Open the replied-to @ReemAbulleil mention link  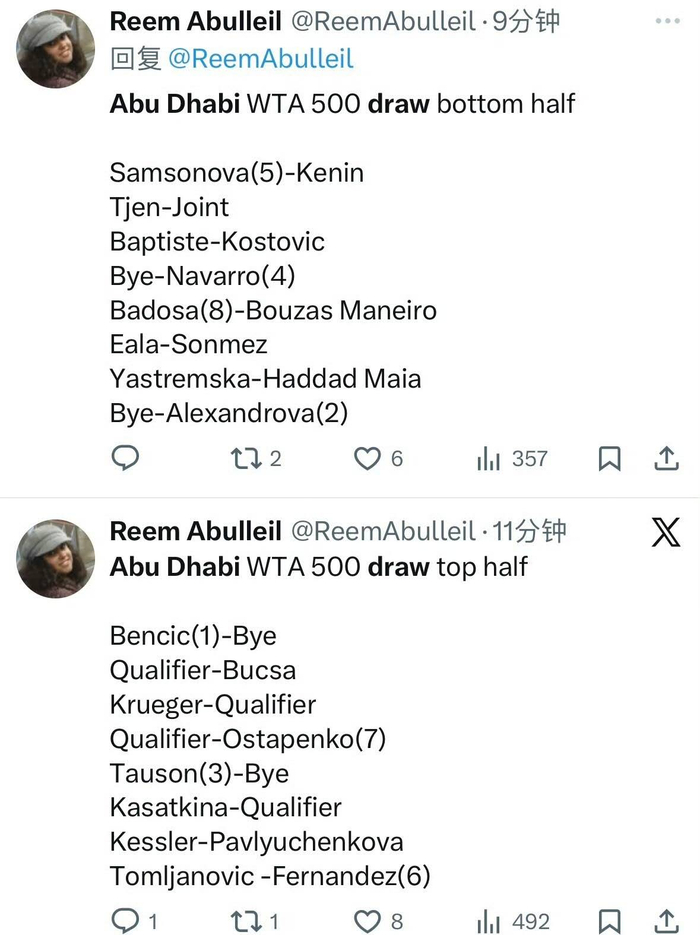click(259, 59)
